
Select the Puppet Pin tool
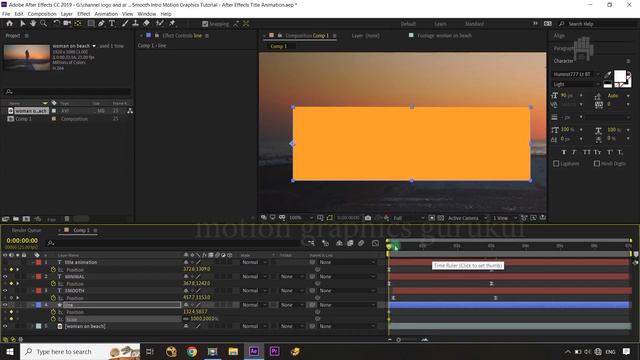172,24
